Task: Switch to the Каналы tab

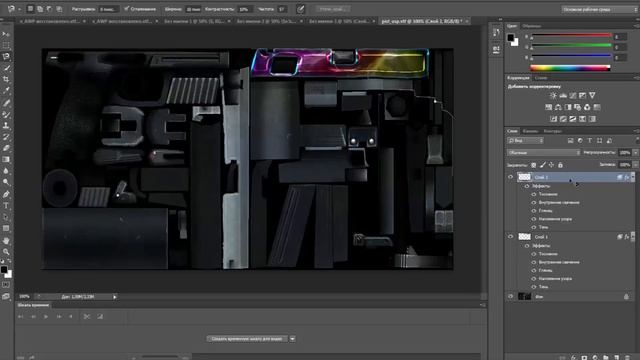Action: 530,131
